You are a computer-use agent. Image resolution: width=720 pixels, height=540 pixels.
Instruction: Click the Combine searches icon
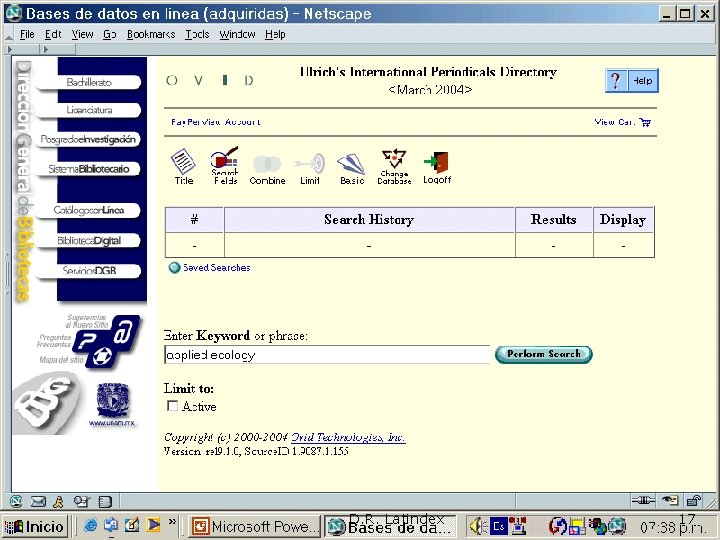(267, 169)
